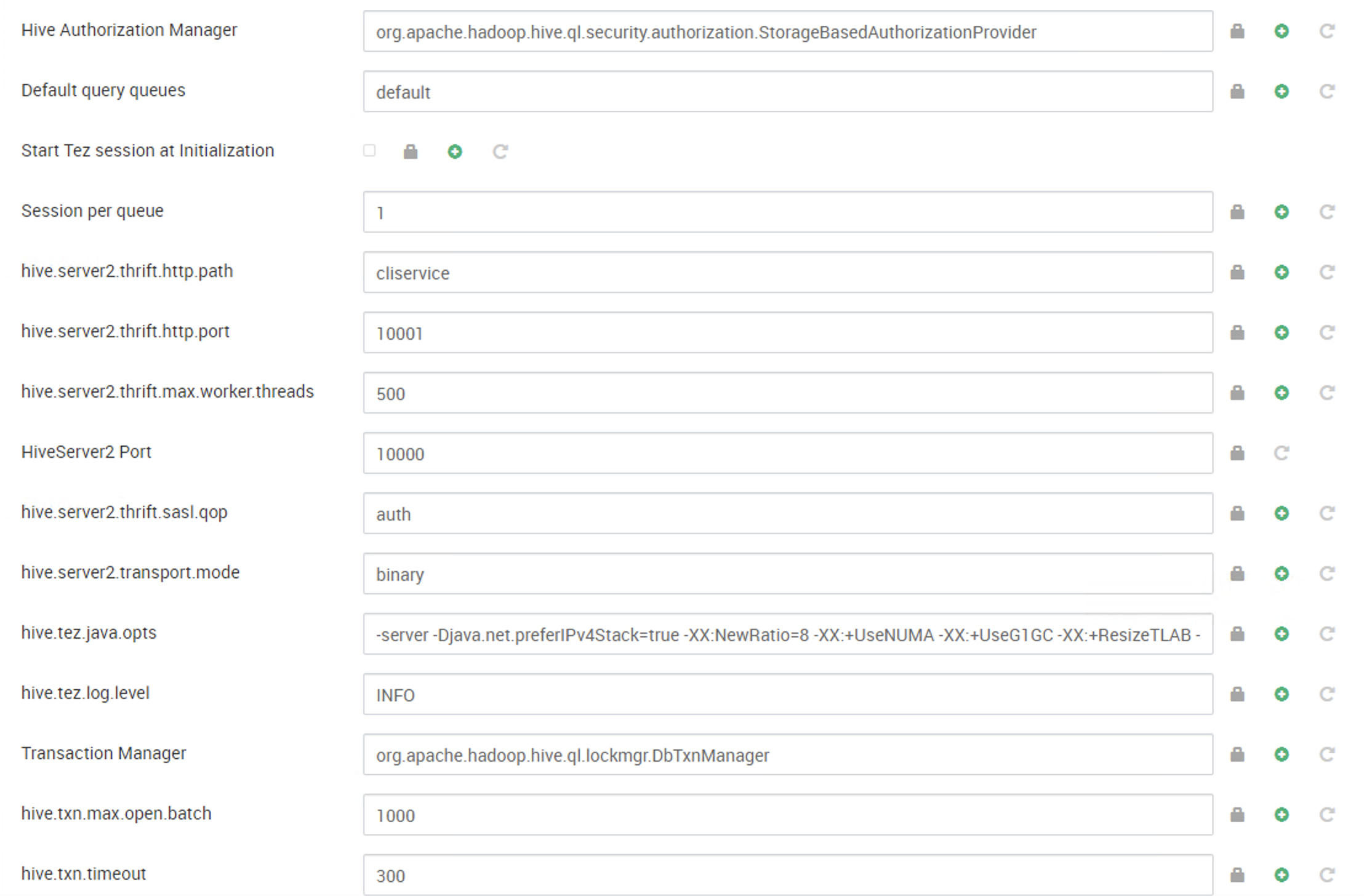
Task: Click lock icon for Start Tez session
Action: click(411, 152)
